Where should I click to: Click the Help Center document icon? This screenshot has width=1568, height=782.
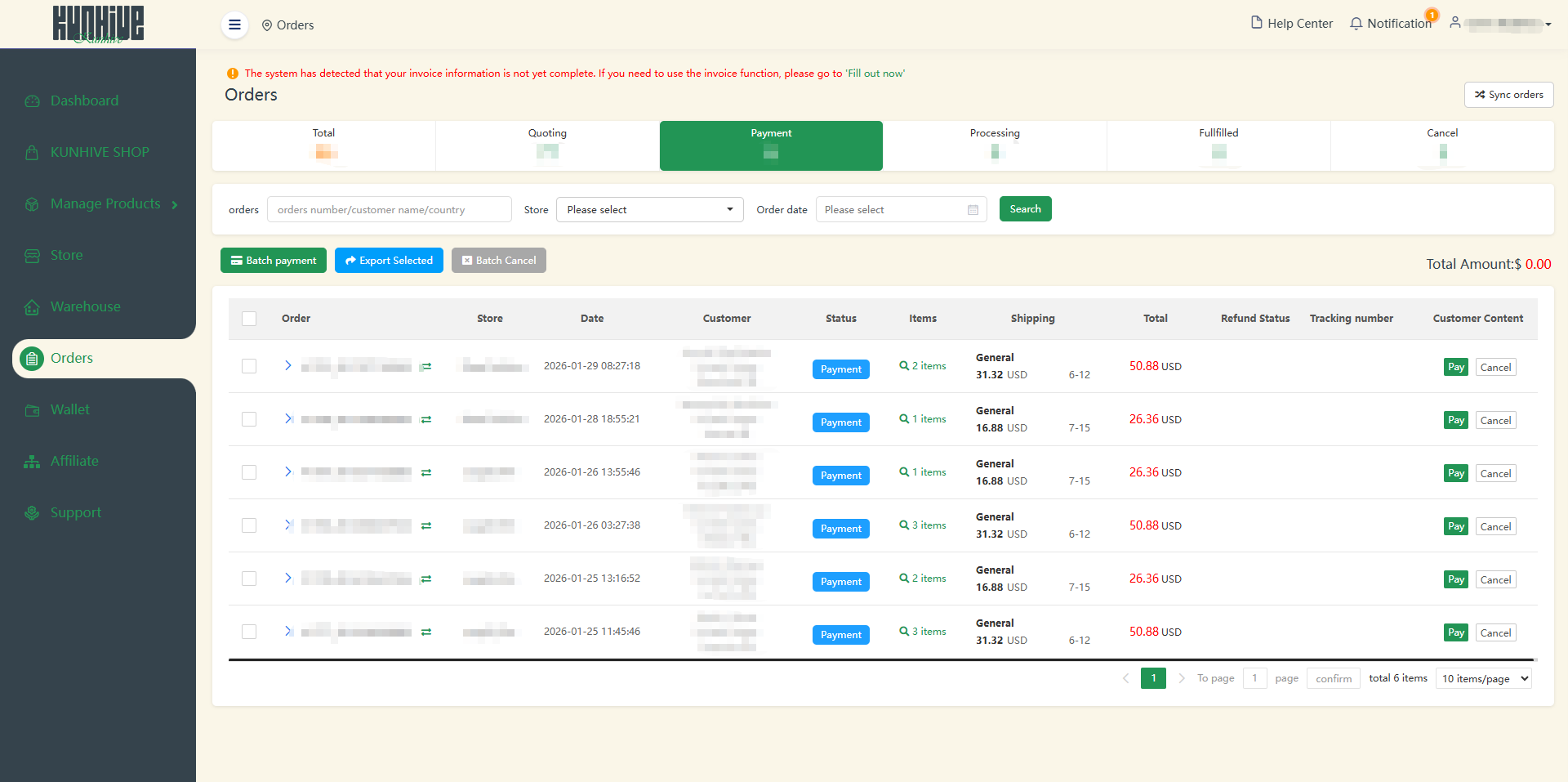[x=1256, y=23]
